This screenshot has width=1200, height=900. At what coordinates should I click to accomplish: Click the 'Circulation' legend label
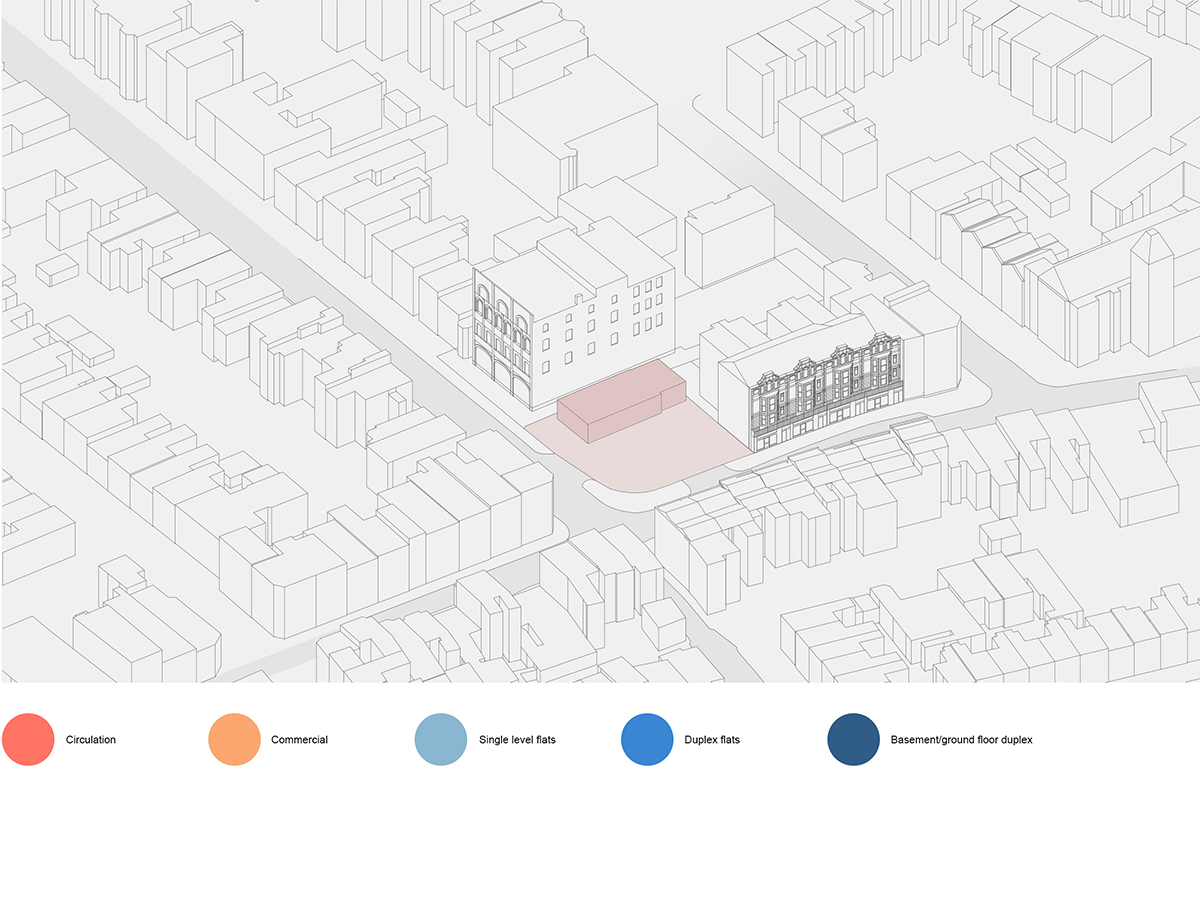click(x=91, y=740)
